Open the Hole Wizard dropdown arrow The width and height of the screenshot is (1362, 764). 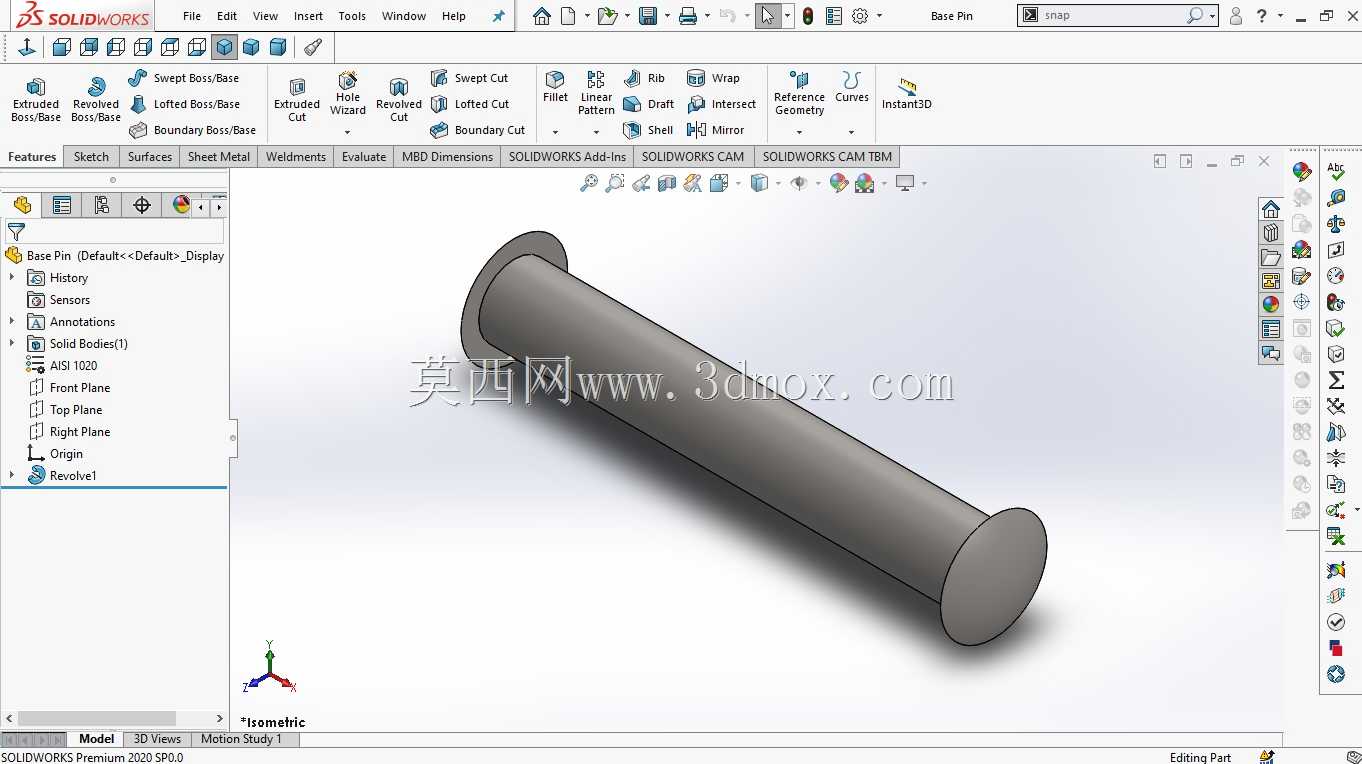[x=348, y=132]
